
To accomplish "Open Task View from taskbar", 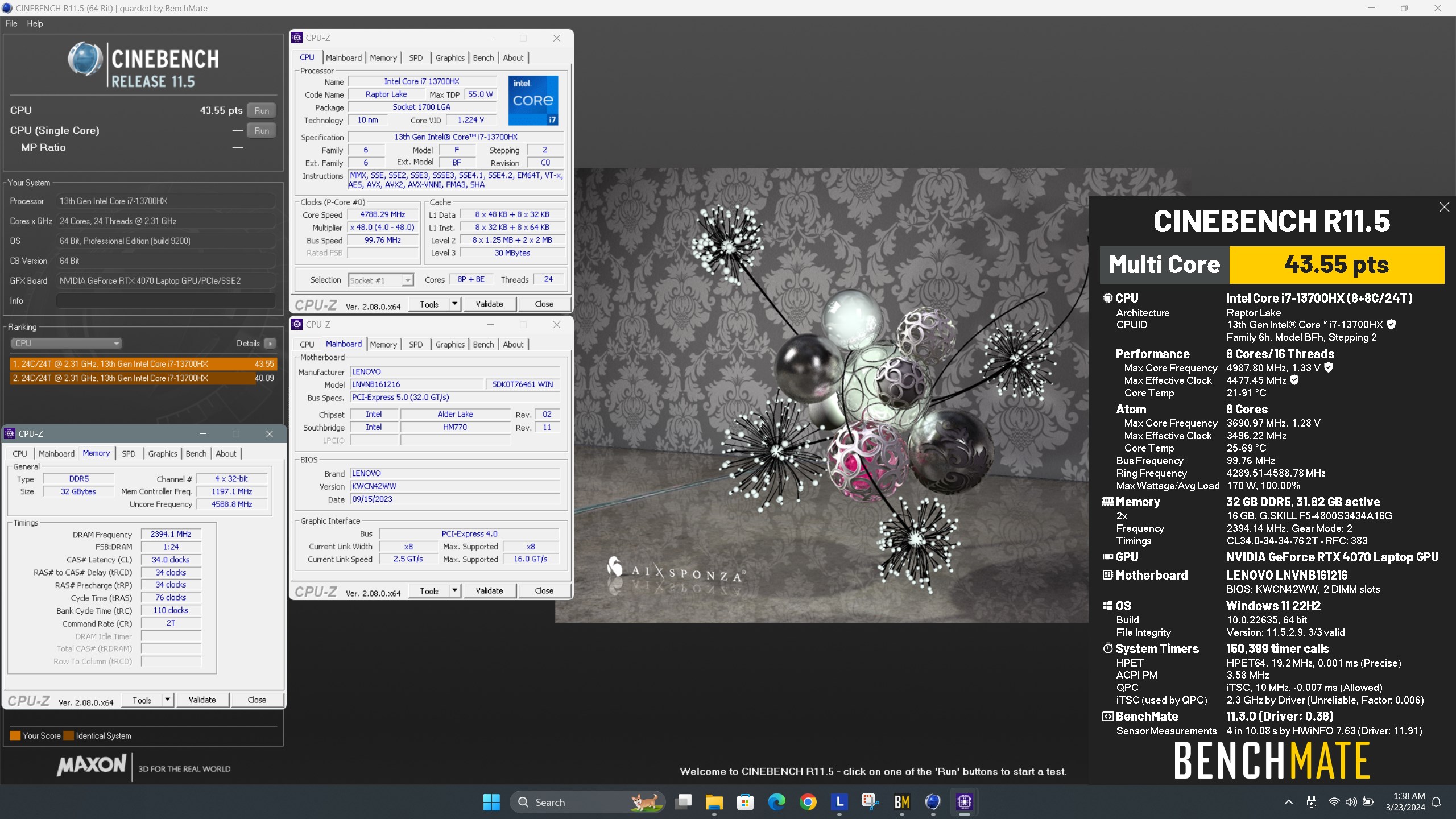I will pyautogui.click(x=683, y=802).
